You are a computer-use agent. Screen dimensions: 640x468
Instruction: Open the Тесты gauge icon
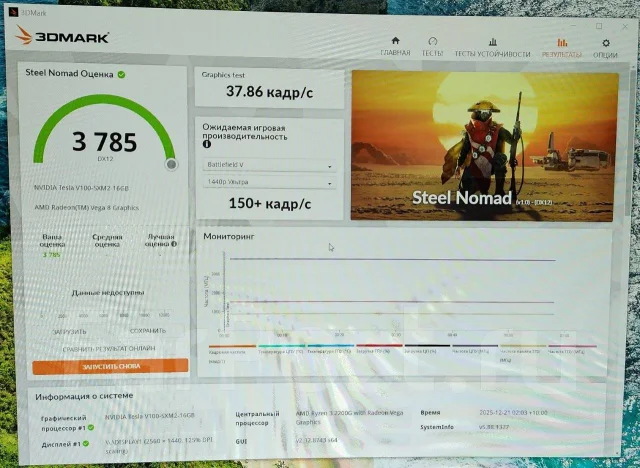(x=432, y=42)
